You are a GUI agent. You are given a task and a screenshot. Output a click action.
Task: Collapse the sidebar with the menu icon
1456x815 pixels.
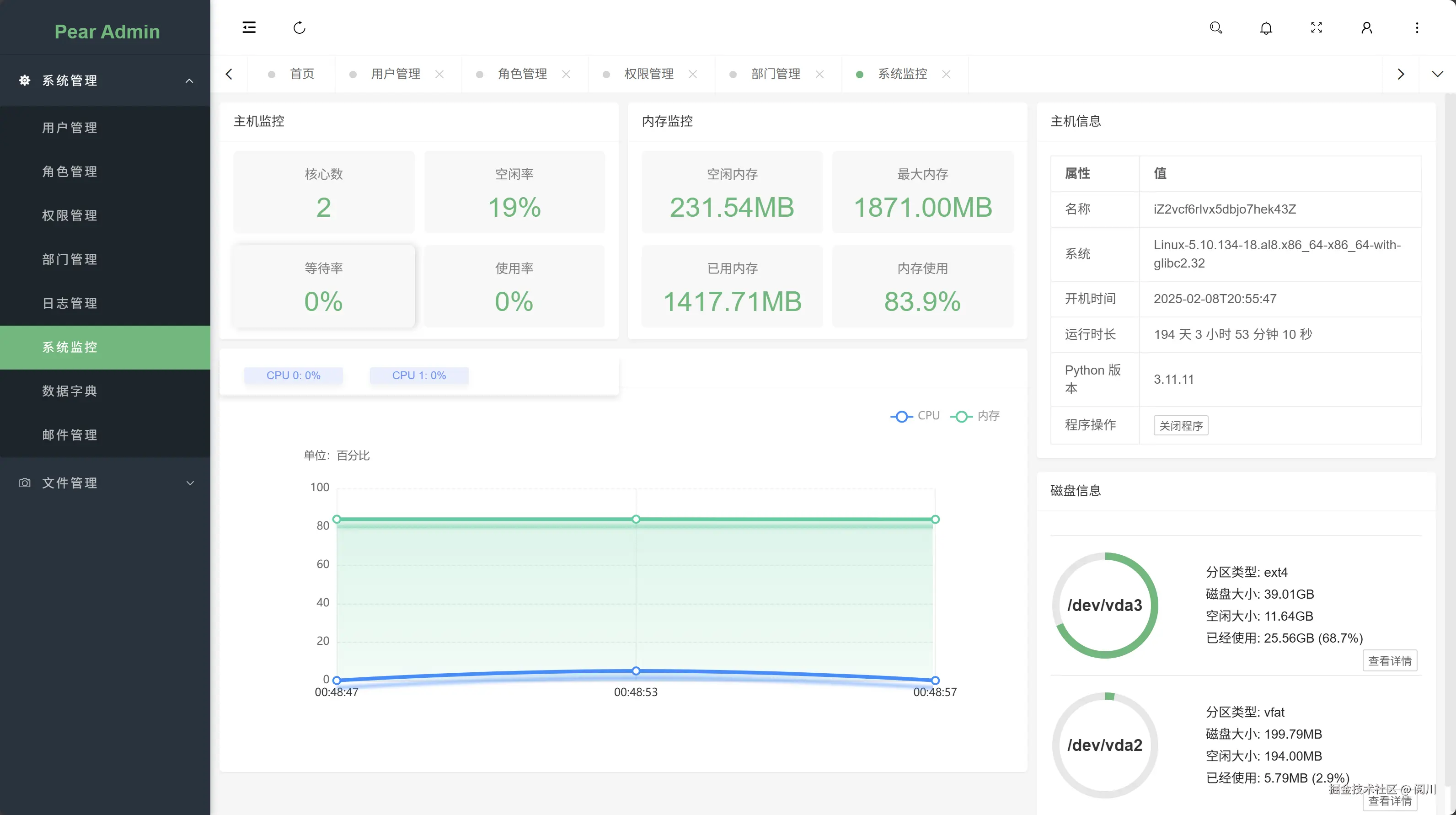tap(249, 28)
